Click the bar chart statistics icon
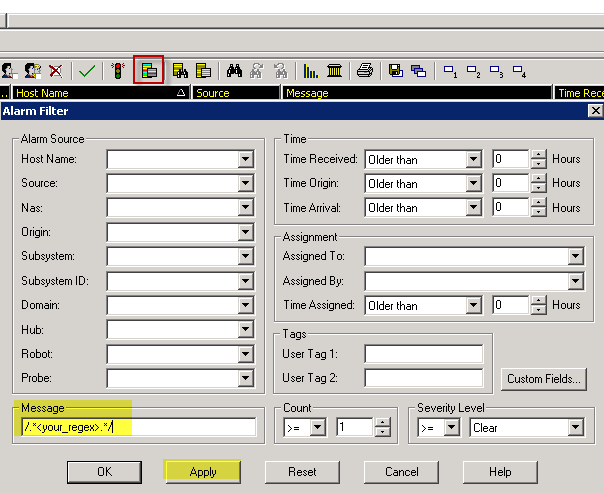 311,71
